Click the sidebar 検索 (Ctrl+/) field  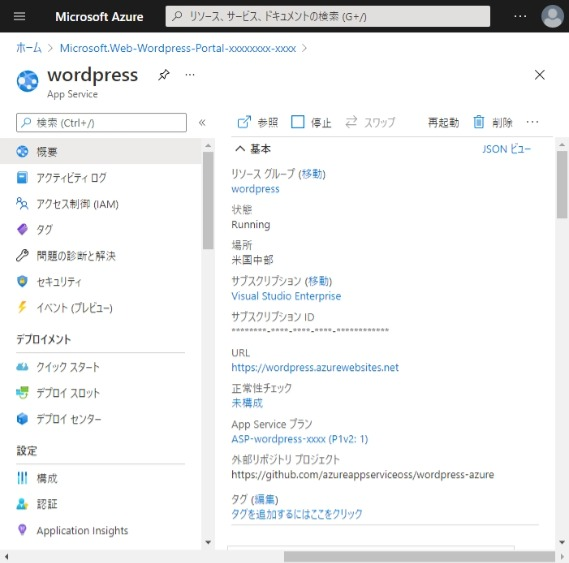[x=101, y=123]
